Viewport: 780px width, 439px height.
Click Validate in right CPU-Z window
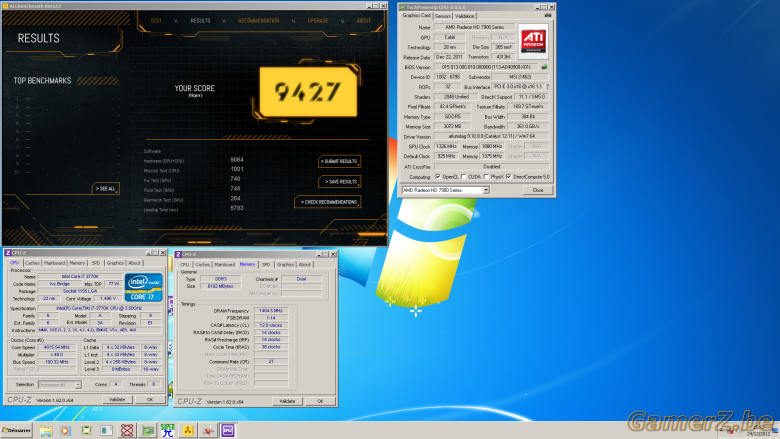287,401
